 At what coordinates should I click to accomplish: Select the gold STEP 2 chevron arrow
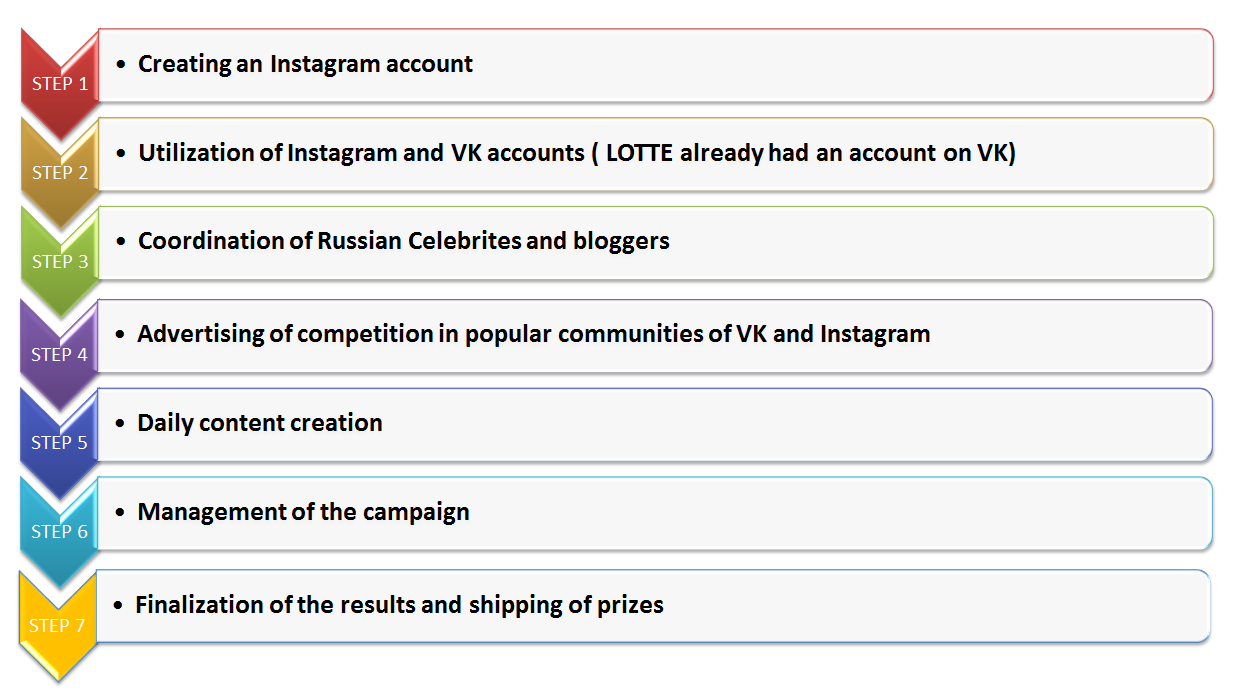(59, 173)
